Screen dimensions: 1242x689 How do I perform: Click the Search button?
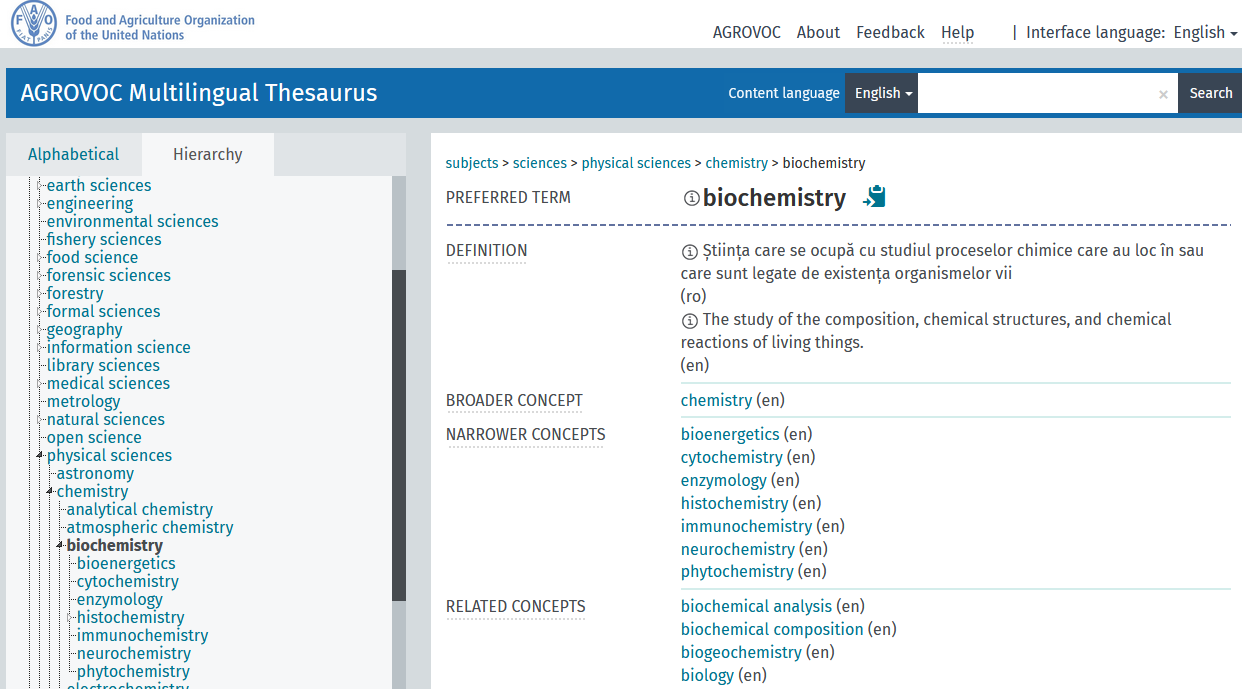(x=1210, y=93)
